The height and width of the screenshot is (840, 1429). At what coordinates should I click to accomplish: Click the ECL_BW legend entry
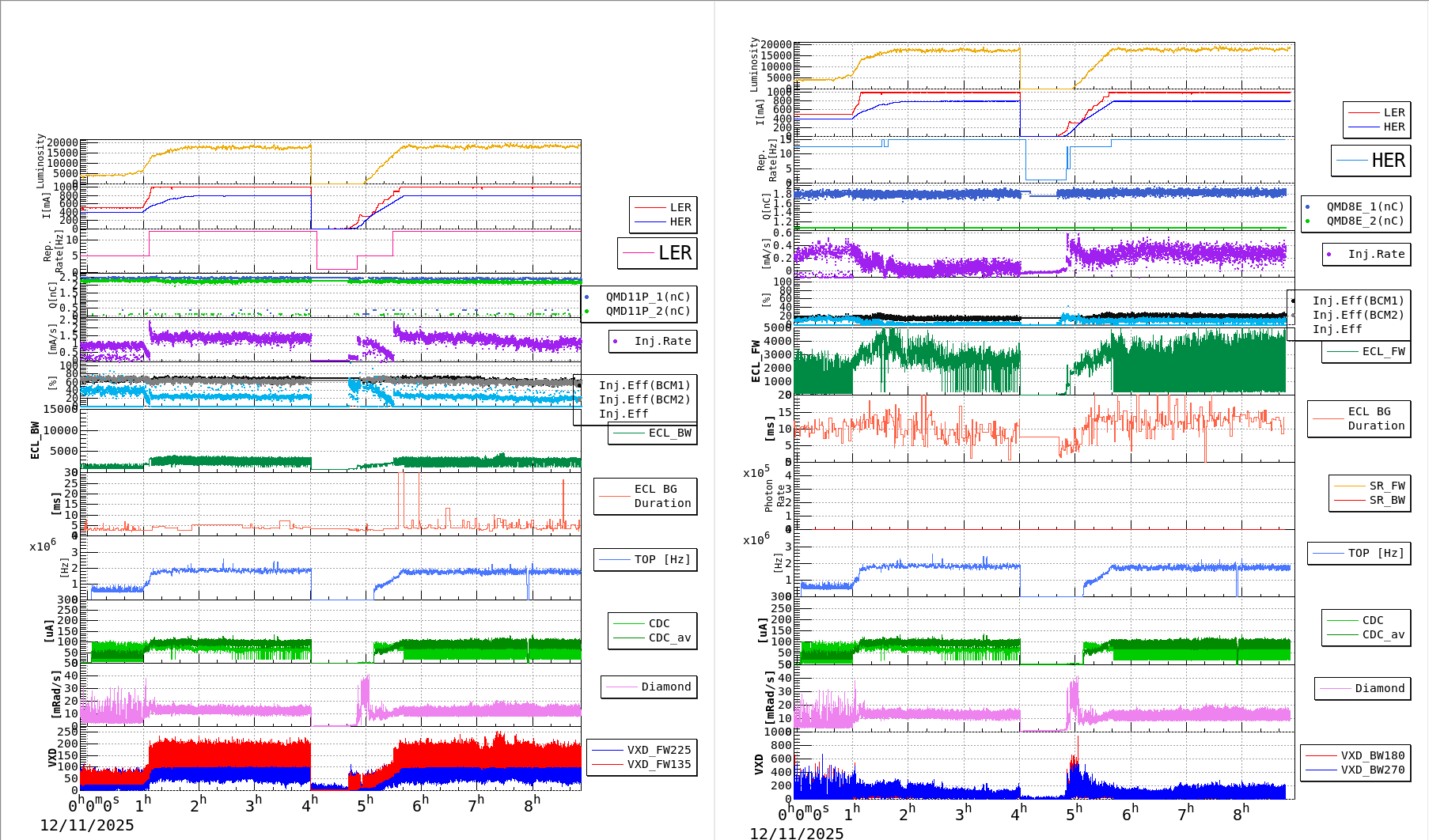[652, 433]
